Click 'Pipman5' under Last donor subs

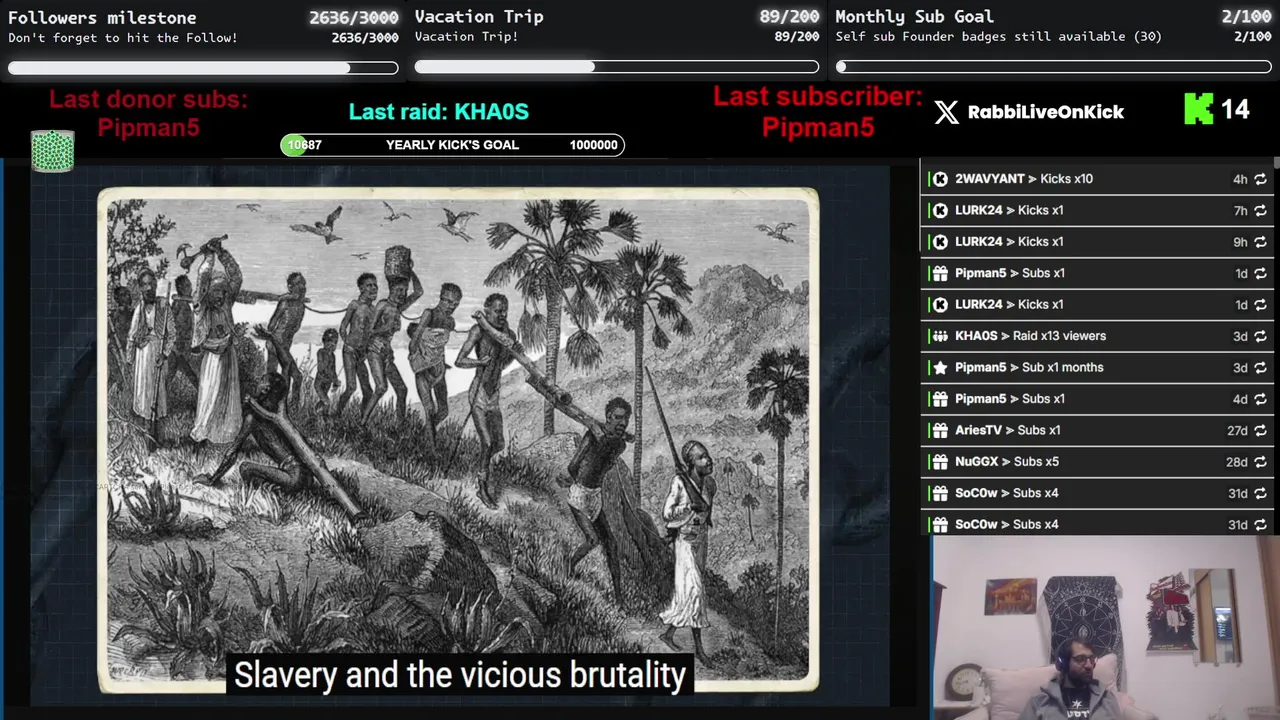tap(148, 127)
